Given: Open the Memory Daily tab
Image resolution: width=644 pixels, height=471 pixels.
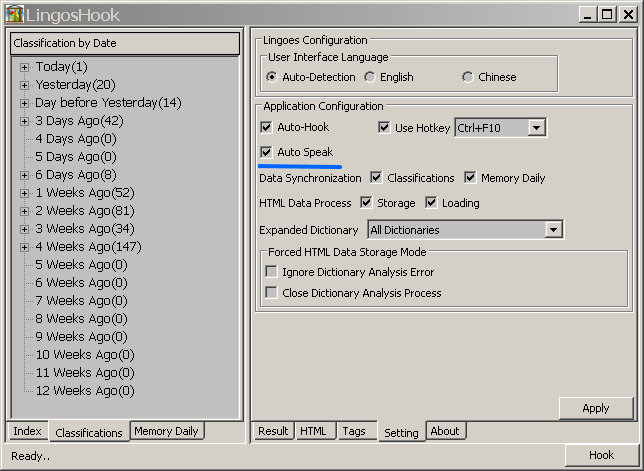Looking at the screenshot, I should [166, 431].
